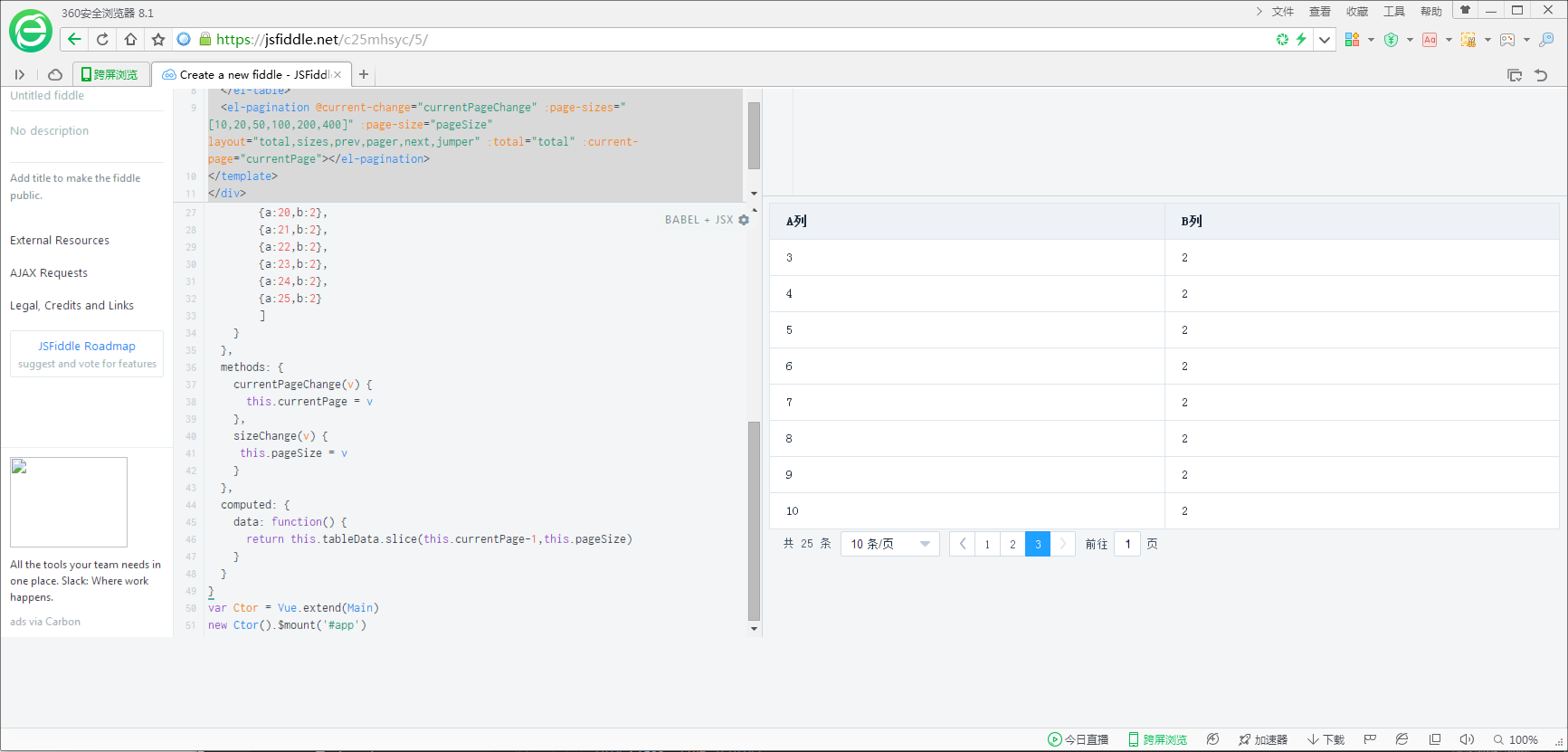Viewport: 1568px width, 752px height.
Task: Reload the page with the refresh icon
Action: pos(102,39)
